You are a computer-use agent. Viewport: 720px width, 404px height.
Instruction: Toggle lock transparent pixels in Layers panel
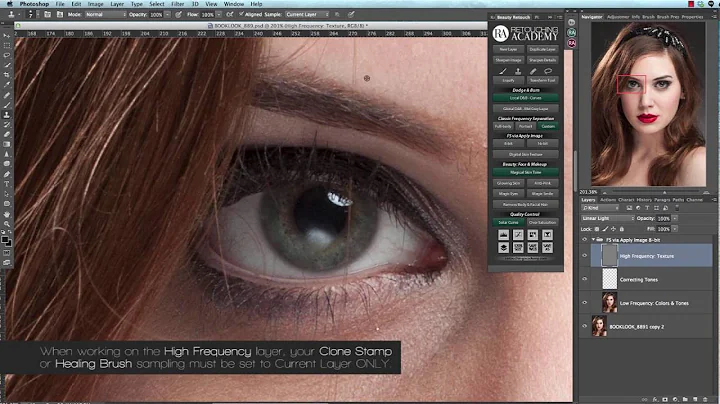pos(597,229)
